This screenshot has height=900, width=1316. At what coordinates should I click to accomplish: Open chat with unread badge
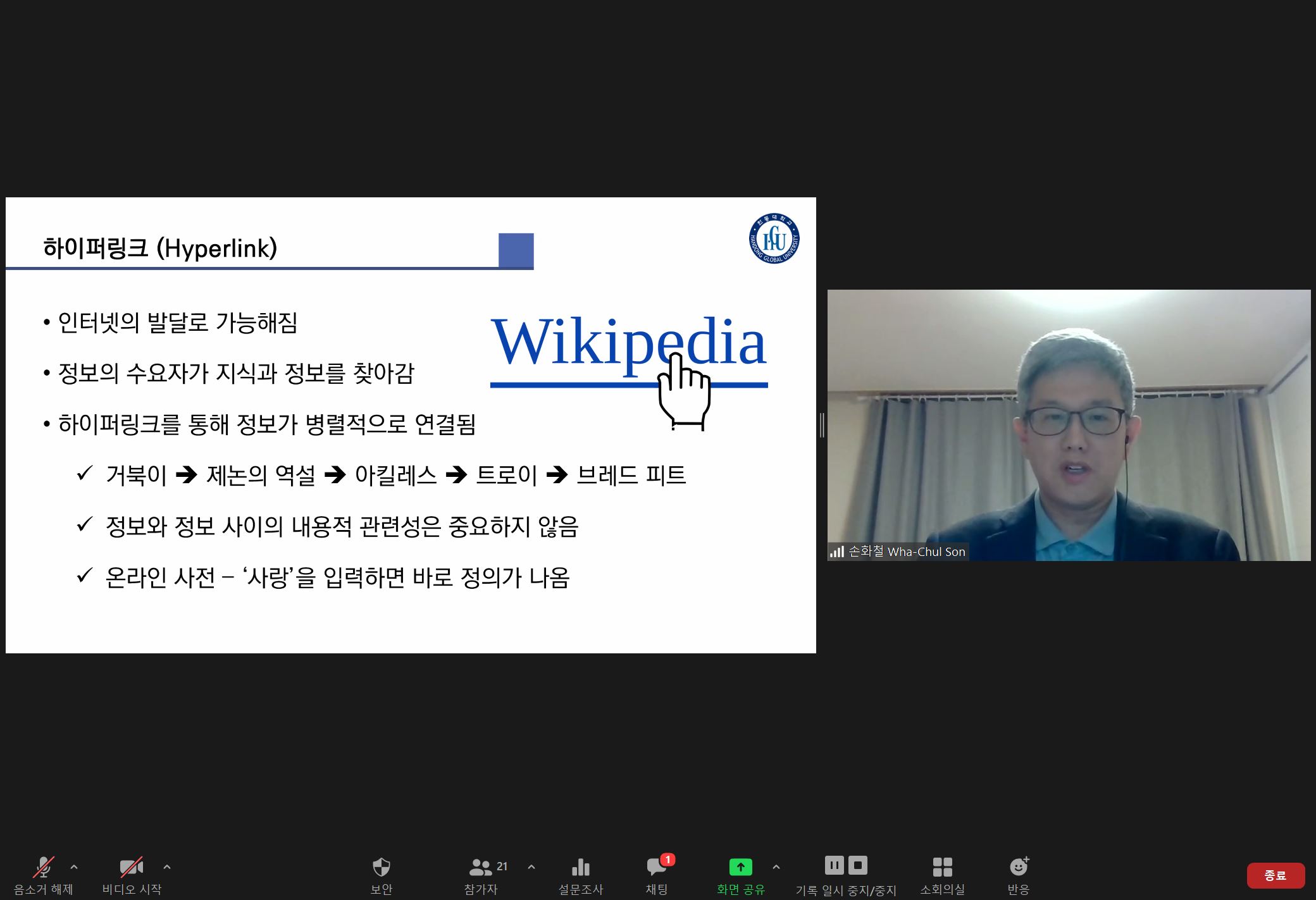tap(656, 867)
